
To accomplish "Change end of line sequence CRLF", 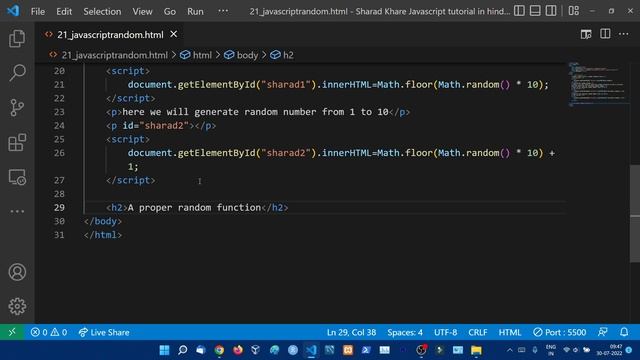I will pos(478,332).
